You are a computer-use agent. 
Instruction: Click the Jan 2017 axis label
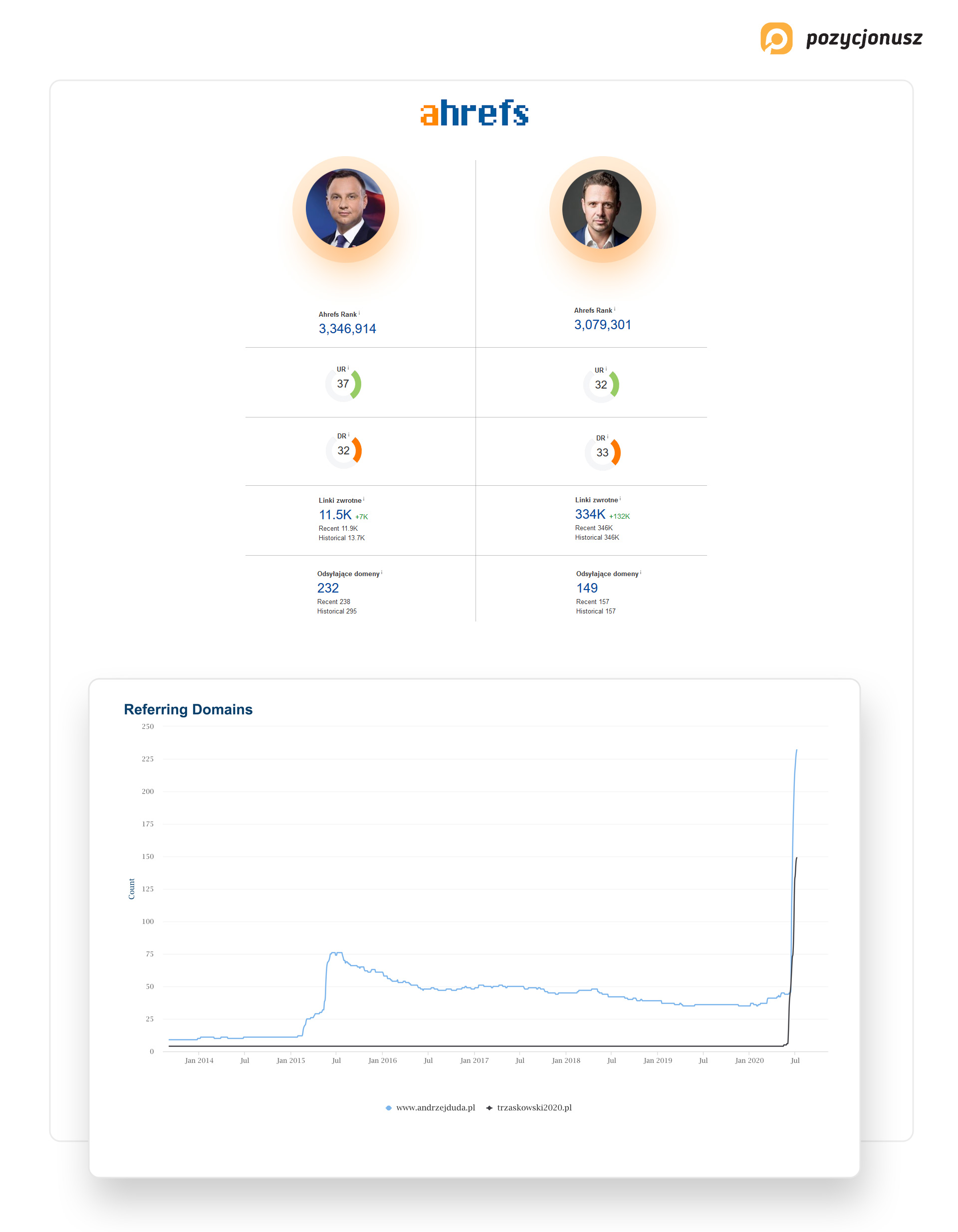coord(474,1060)
